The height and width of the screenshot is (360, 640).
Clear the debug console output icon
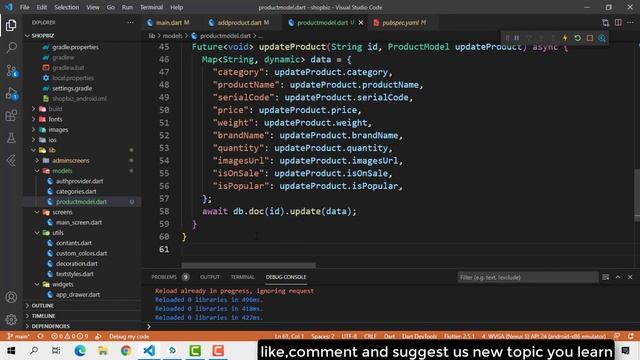606,277
